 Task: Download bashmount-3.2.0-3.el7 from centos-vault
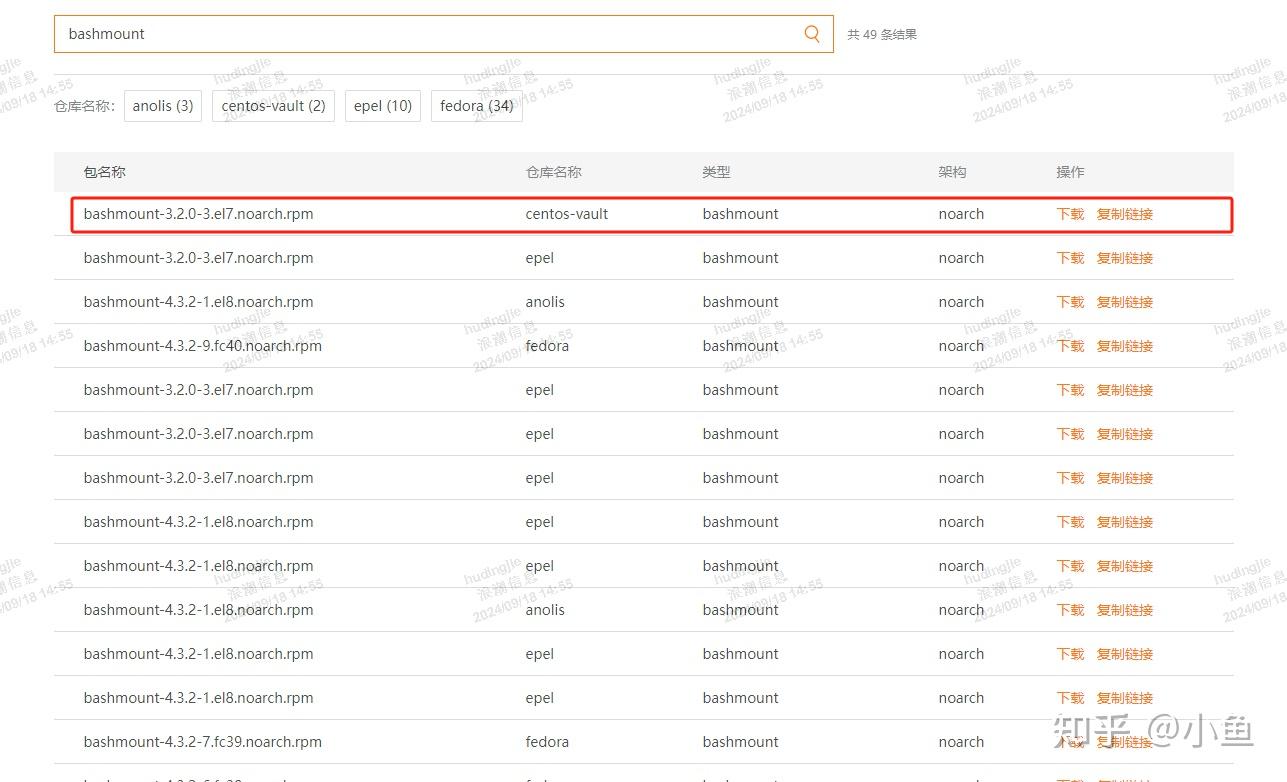pos(1069,213)
